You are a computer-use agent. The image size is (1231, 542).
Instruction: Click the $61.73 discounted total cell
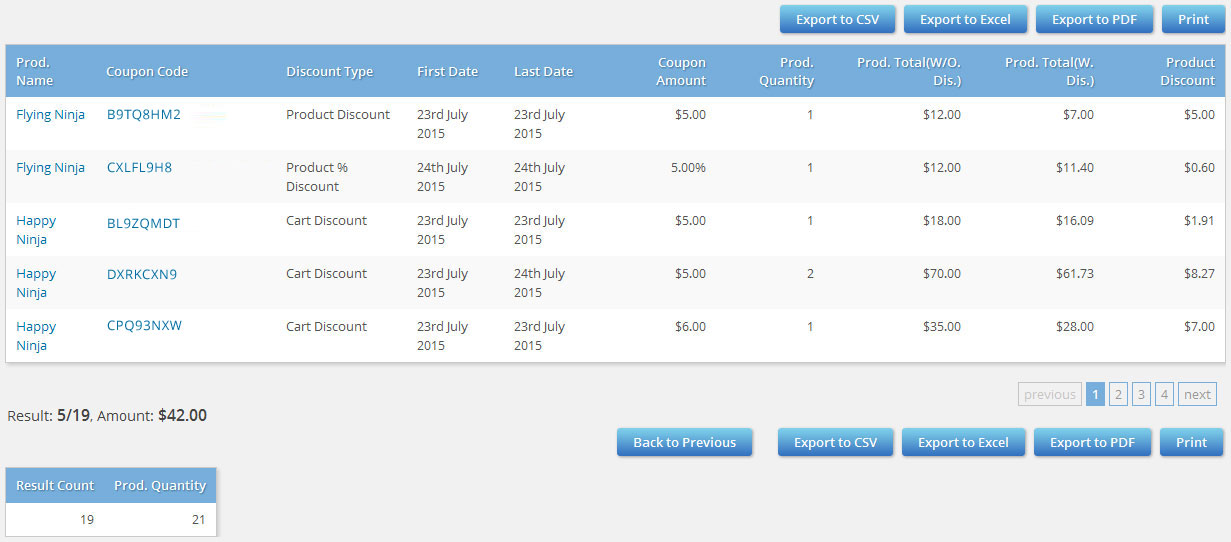point(1075,273)
